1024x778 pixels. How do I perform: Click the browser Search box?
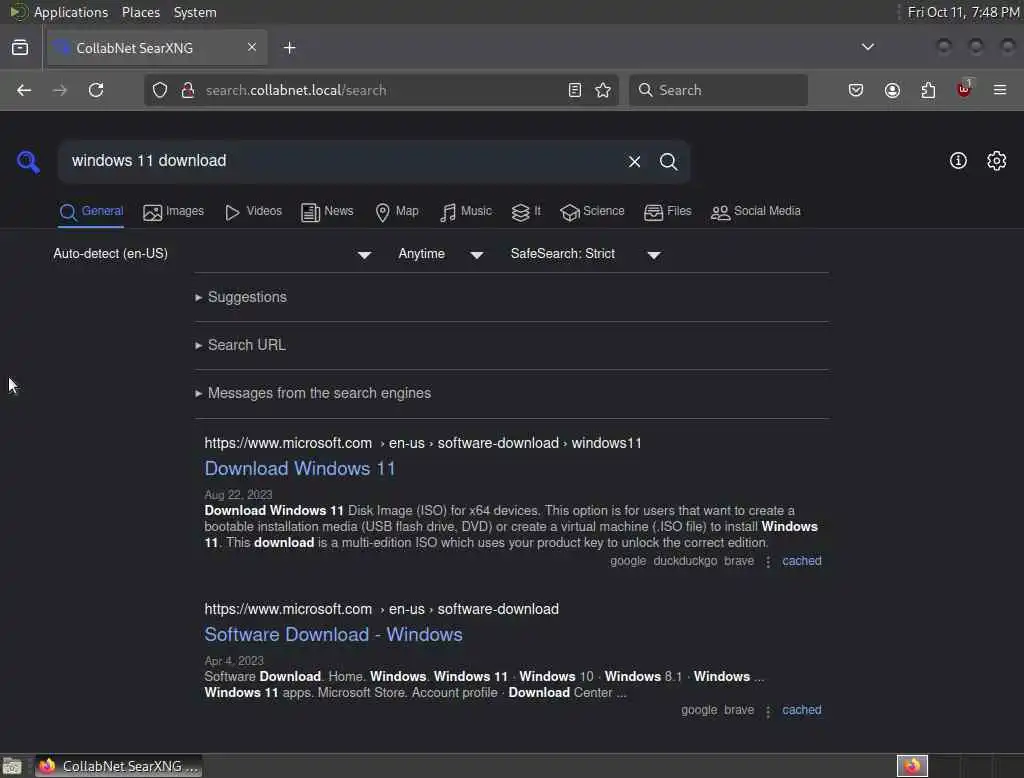(x=718, y=90)
